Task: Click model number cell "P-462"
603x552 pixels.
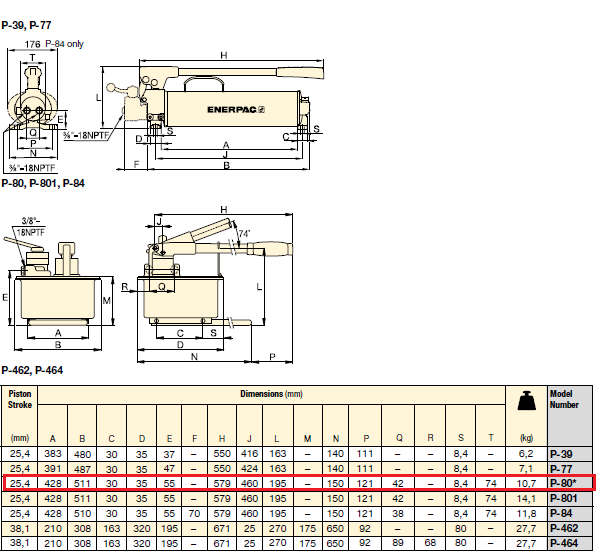Action: 564,528
